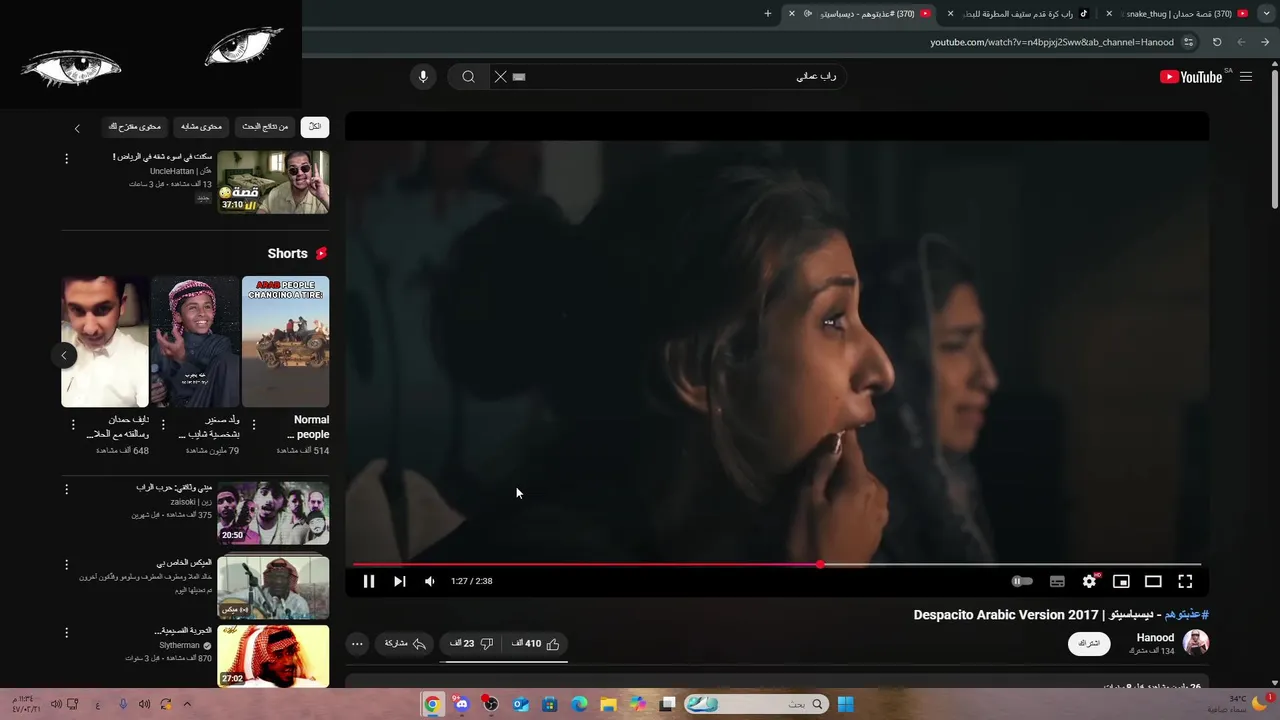Open the on-screen keyboard icon in search
This screenshot has height=720, width=1280.
(519, 77)
